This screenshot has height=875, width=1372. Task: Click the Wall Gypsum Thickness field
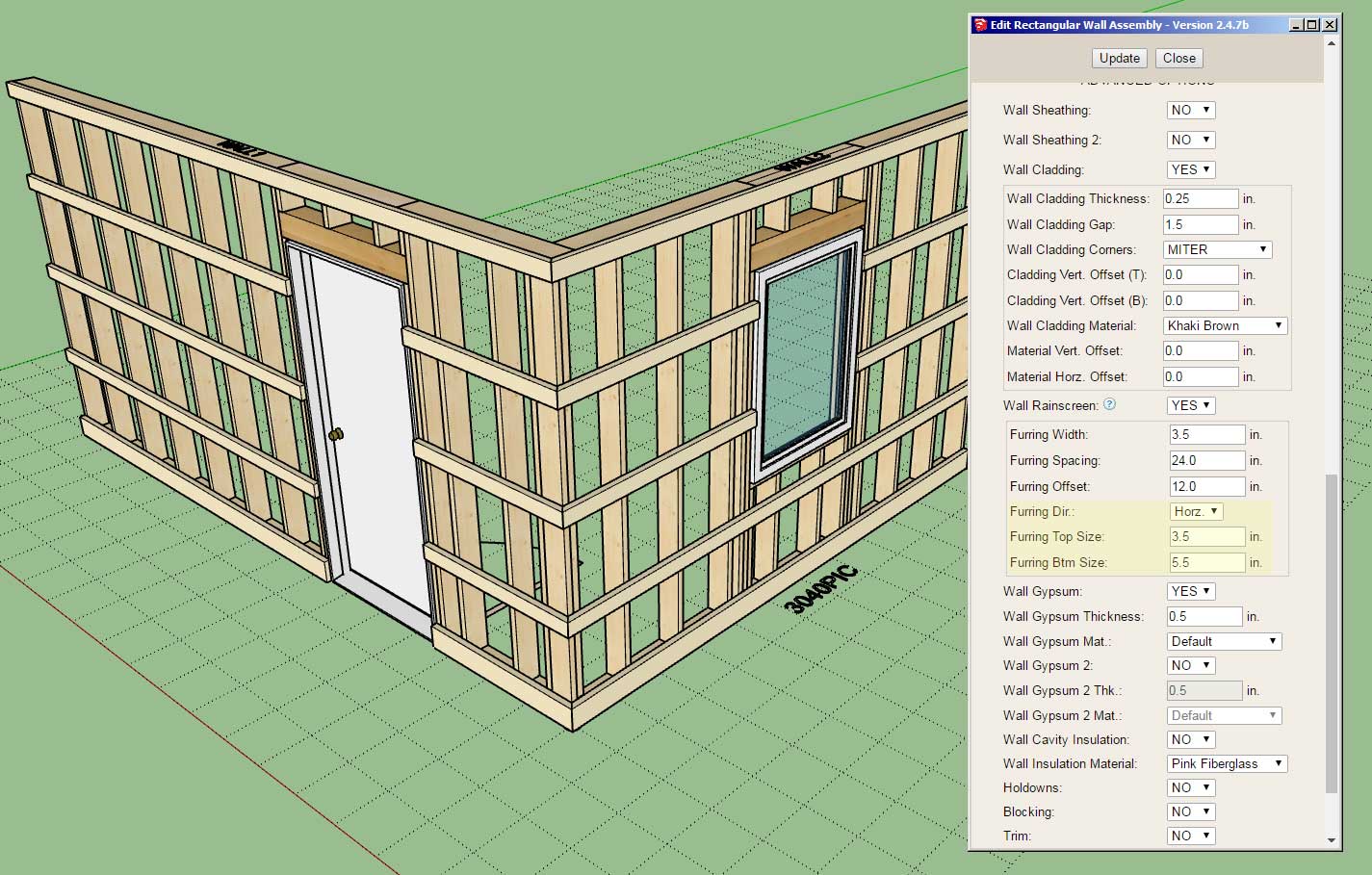(x=1204, y=616)
